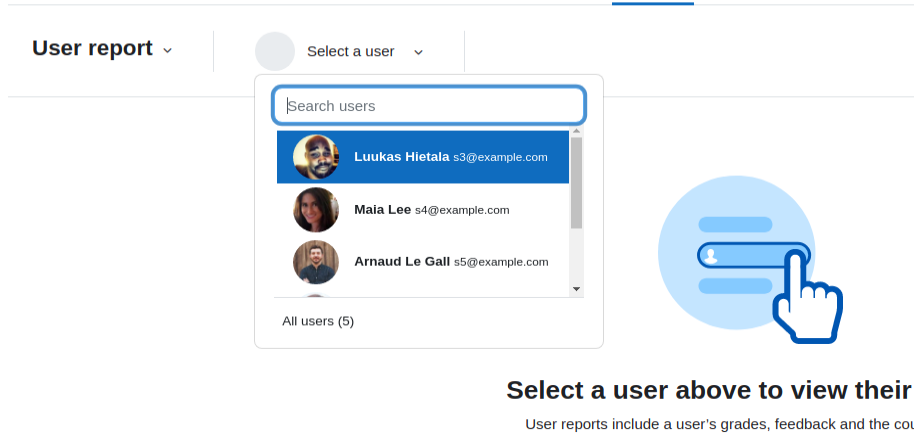Click the scrollbar down arrow in user list
Screen dimensions: 914x448
pos(576,289)
